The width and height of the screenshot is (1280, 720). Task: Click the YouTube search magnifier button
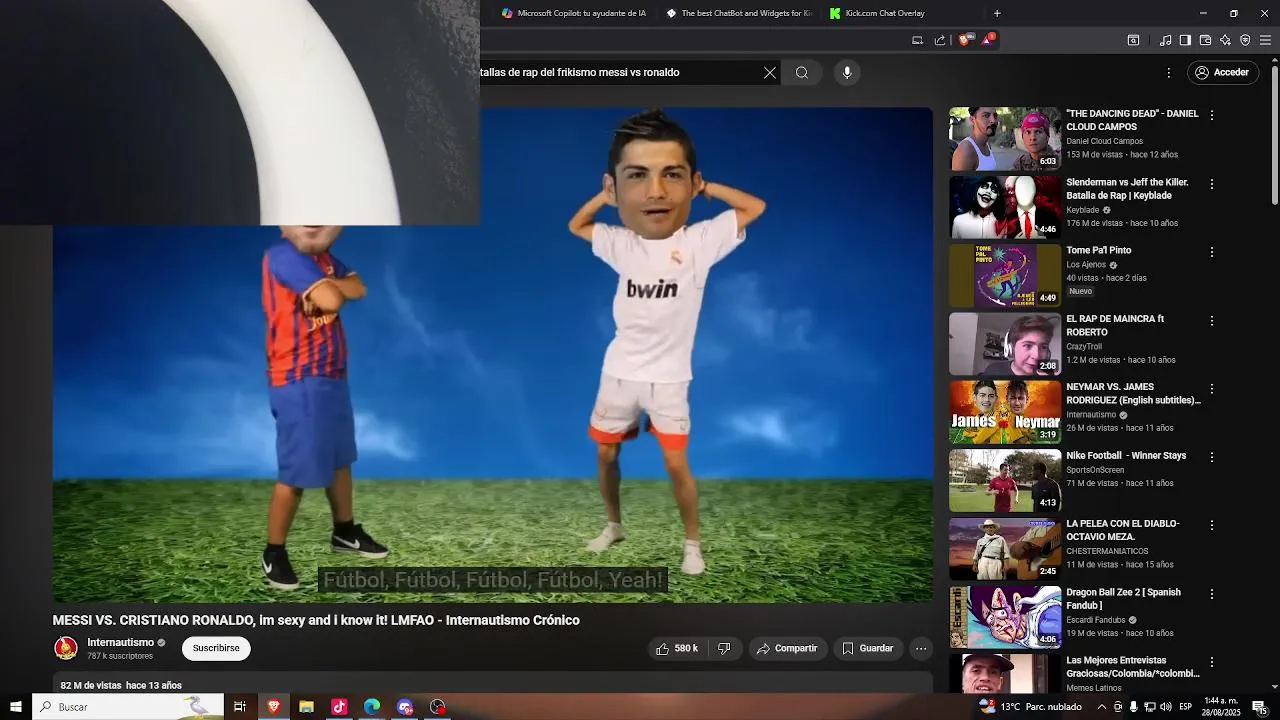point(802,72)
